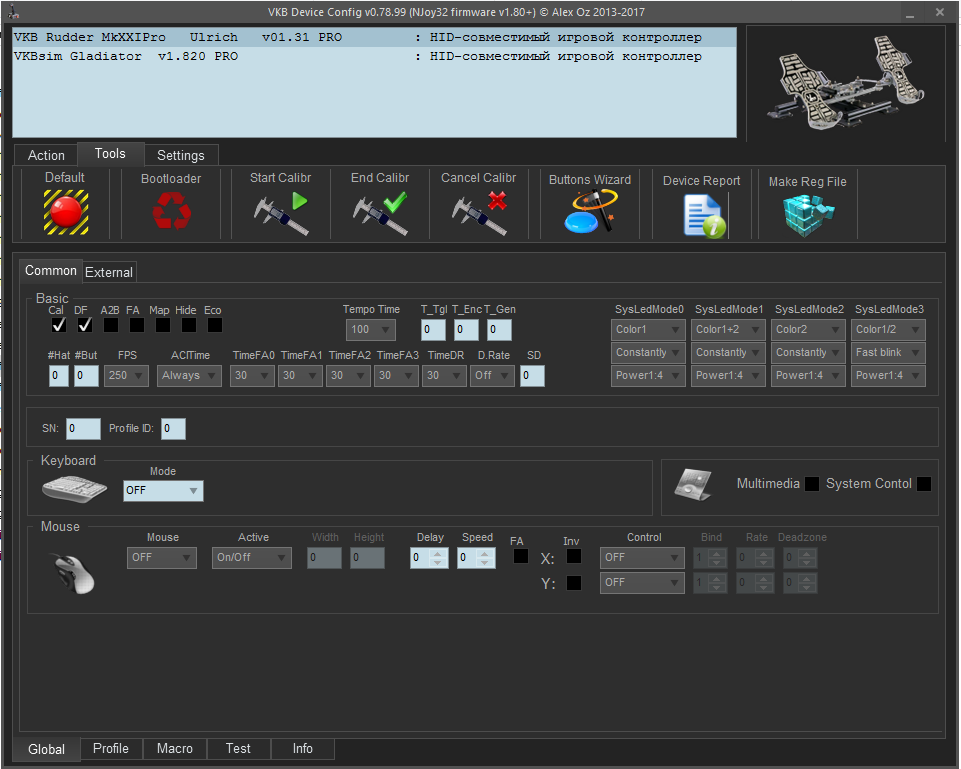This screenshot has width=961, height=769.
Task: Uncheck the DF checkbox
Action: 85,325
